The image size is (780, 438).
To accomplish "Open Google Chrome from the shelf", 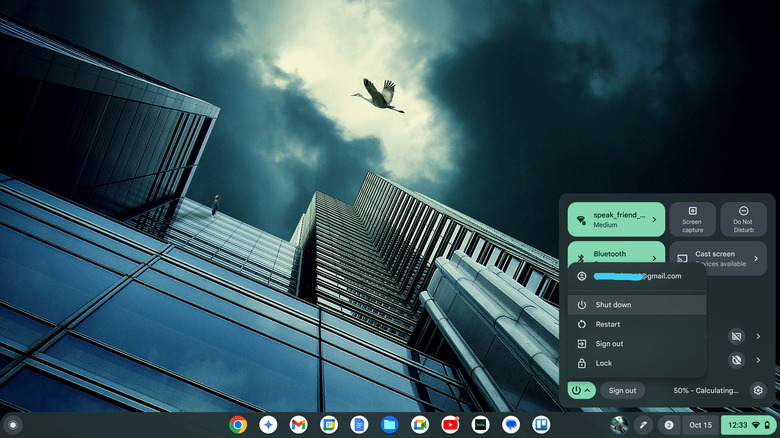I will (238, 425).
